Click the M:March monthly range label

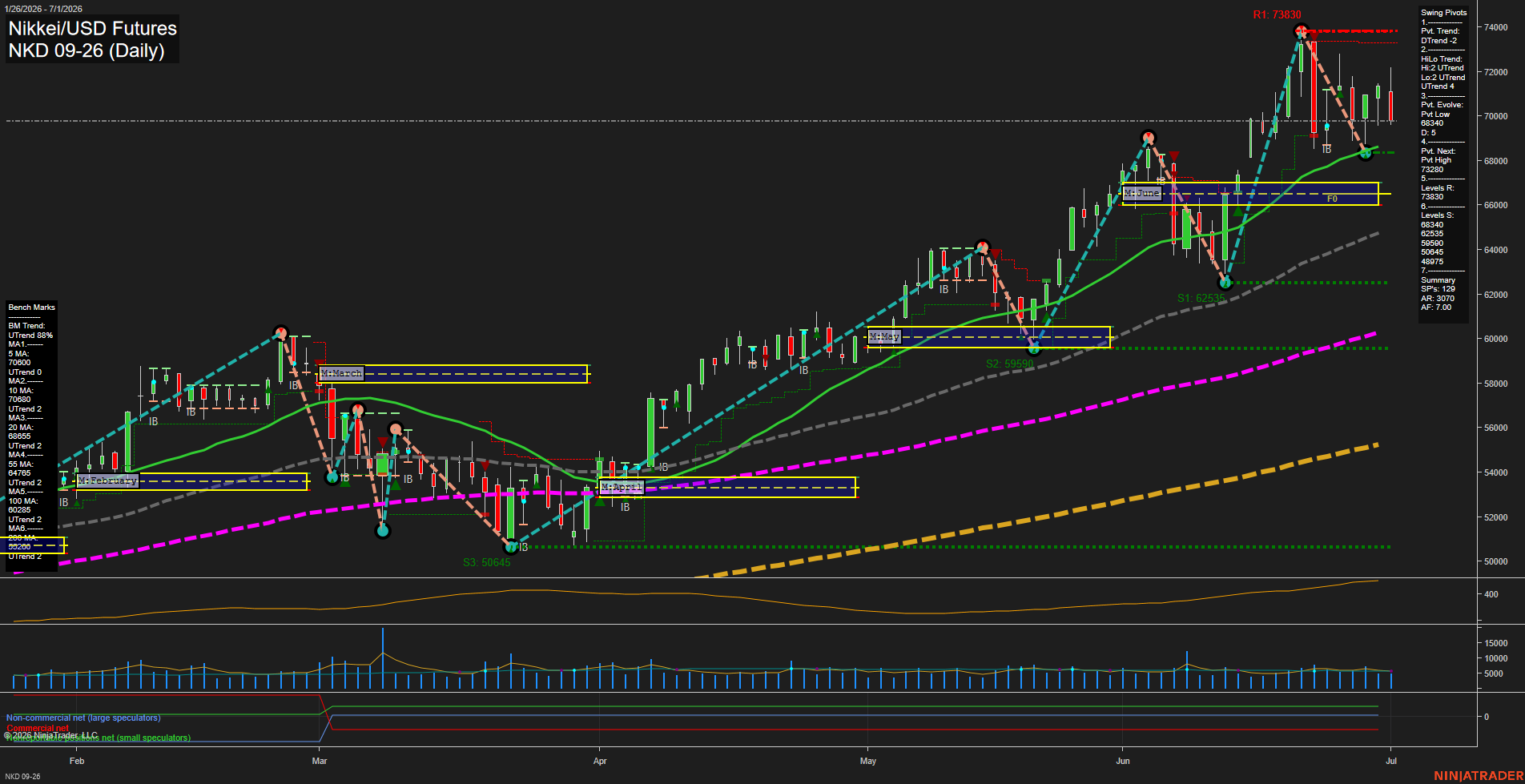coord(341,373)
